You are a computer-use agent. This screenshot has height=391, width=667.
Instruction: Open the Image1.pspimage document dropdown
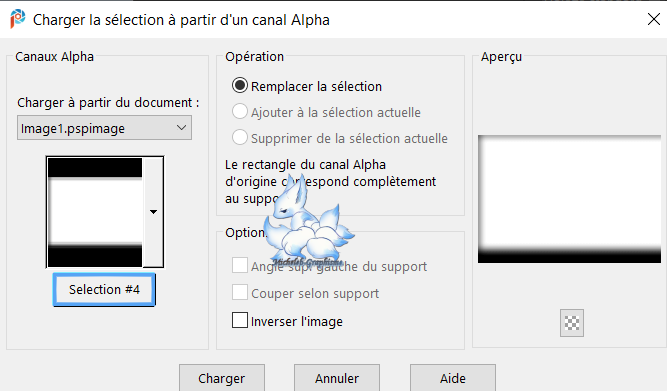tap(104, 128)
